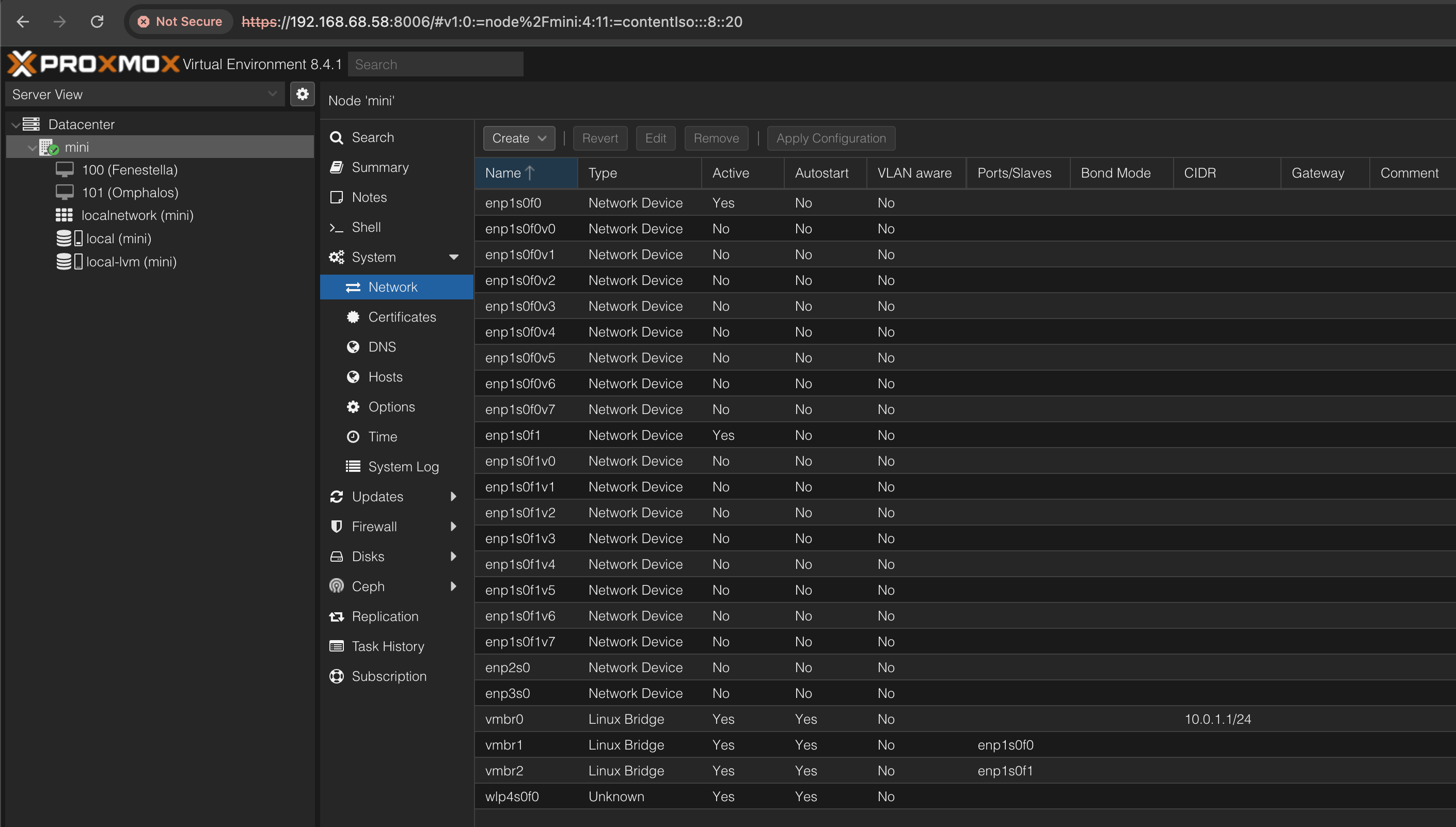Open the Firewall menu item

tap(397, 527)
